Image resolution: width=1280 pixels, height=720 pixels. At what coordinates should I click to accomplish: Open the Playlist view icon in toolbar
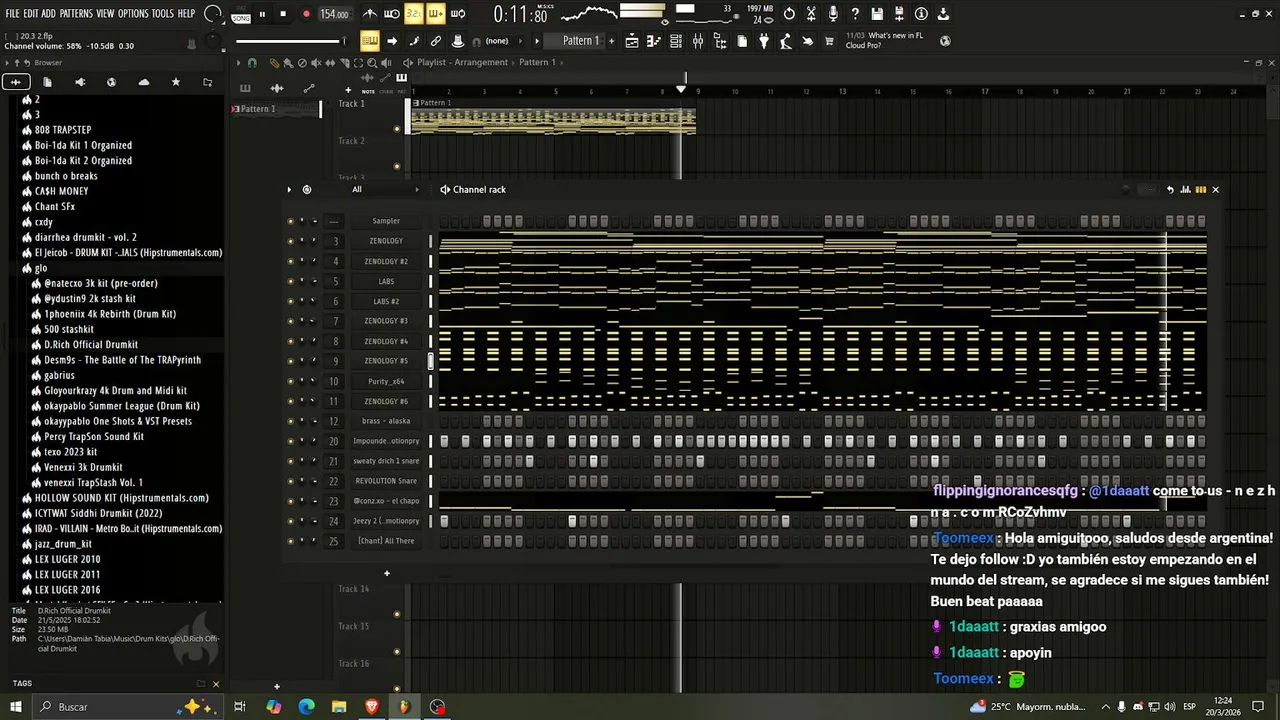pos(632,41)
